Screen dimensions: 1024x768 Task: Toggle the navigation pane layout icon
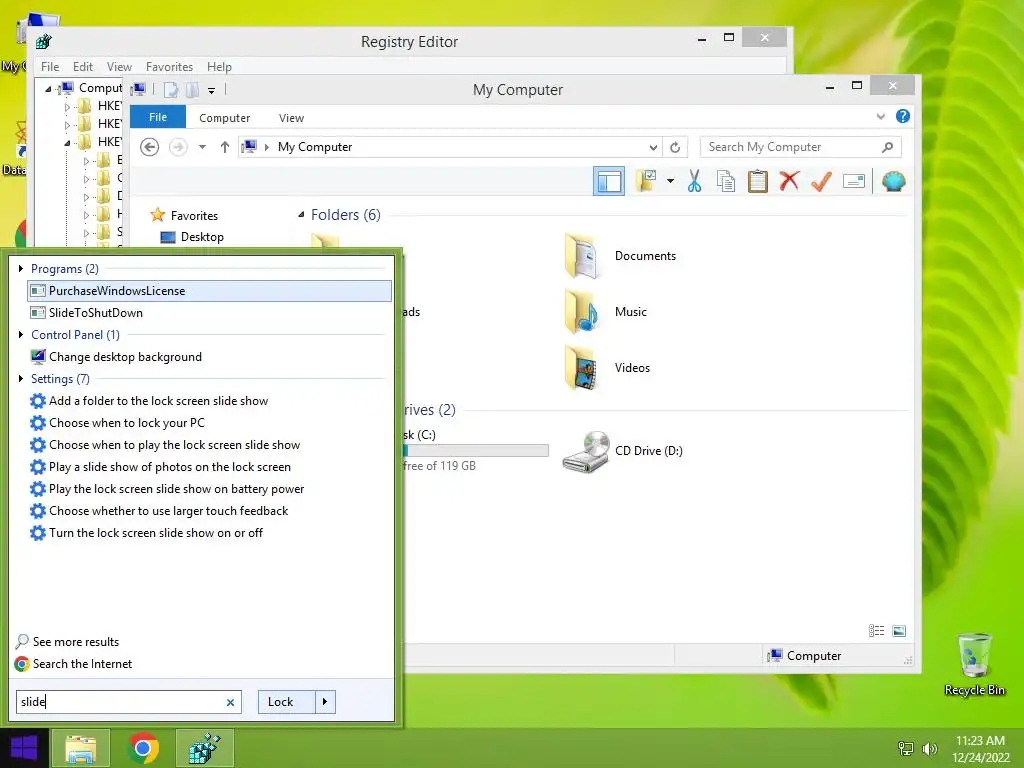[x=609, y=181]
